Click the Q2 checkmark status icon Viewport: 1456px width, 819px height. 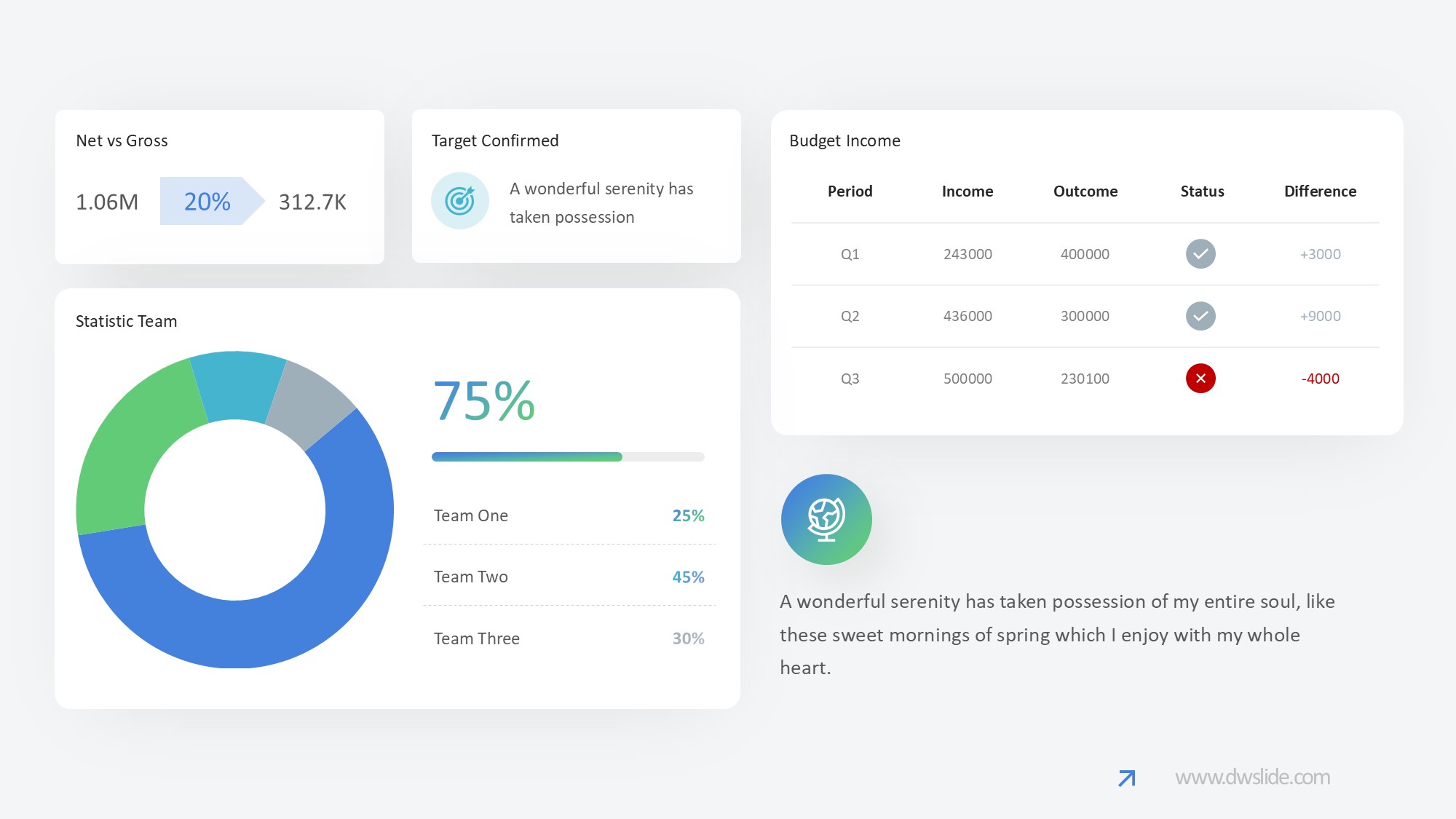(1200, 316)
